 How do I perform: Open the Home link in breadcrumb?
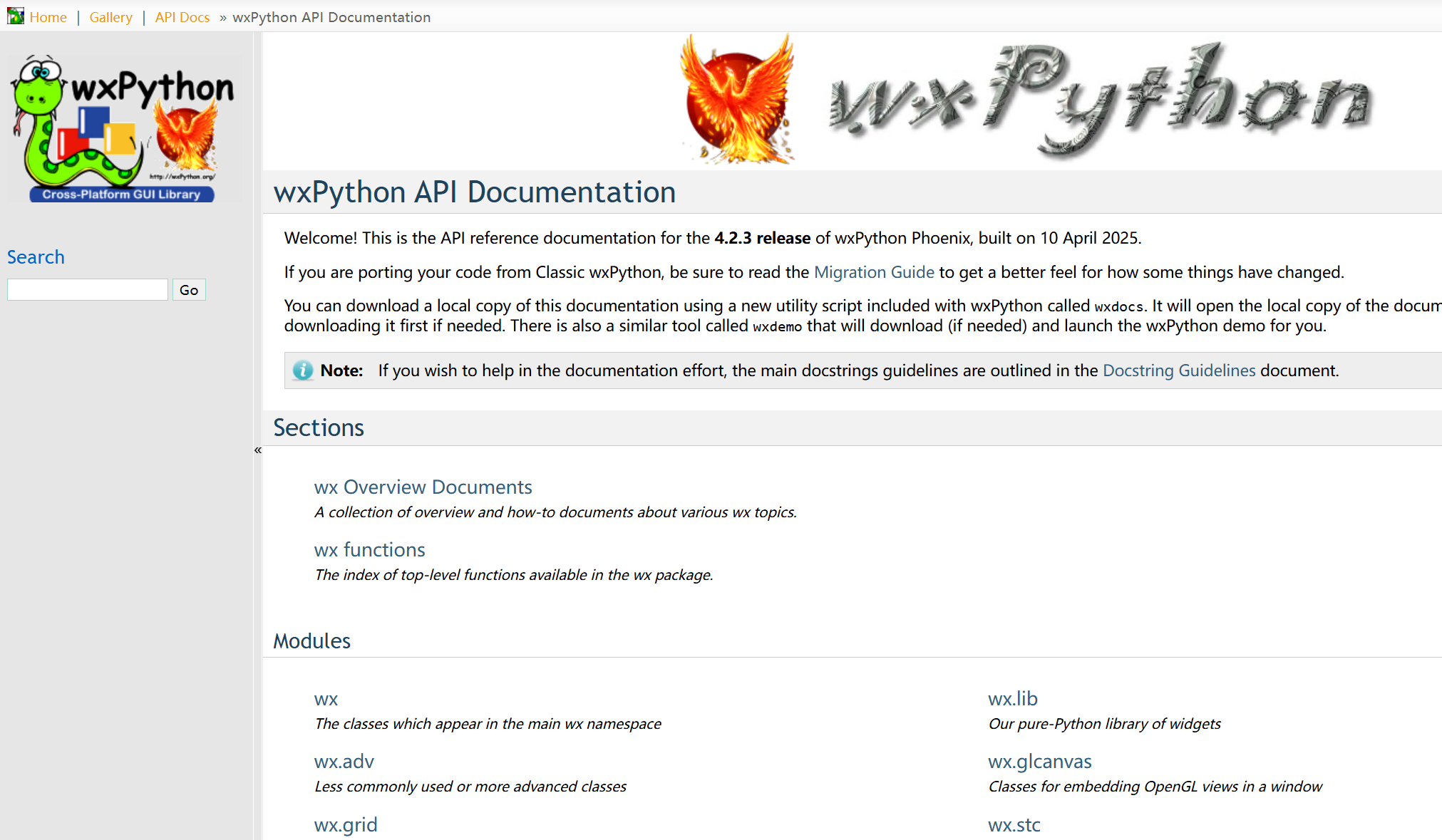[x=48, y=17]
